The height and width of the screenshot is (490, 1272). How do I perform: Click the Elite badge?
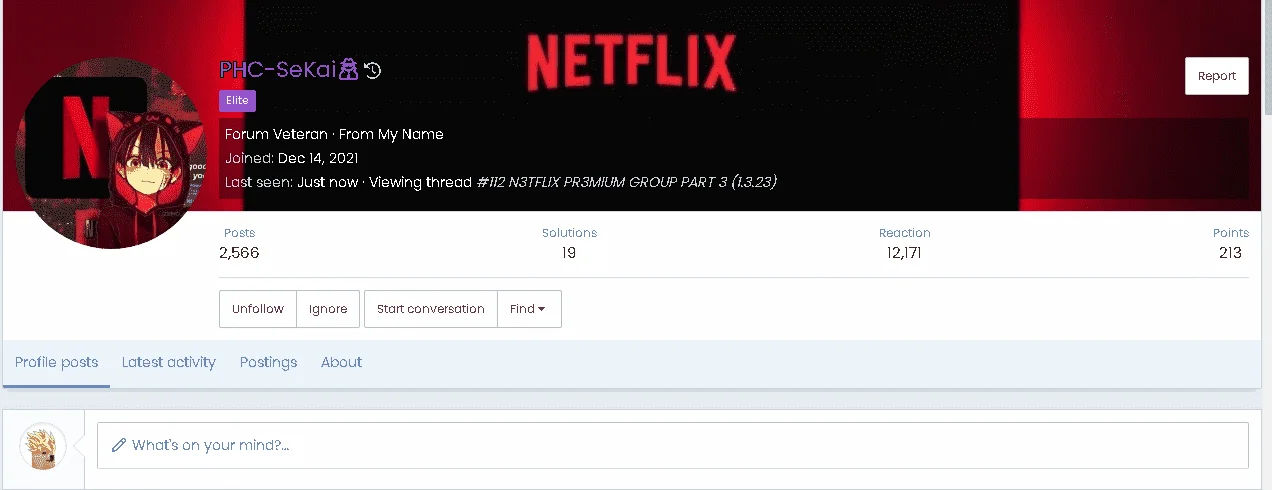tap(238, 100)
